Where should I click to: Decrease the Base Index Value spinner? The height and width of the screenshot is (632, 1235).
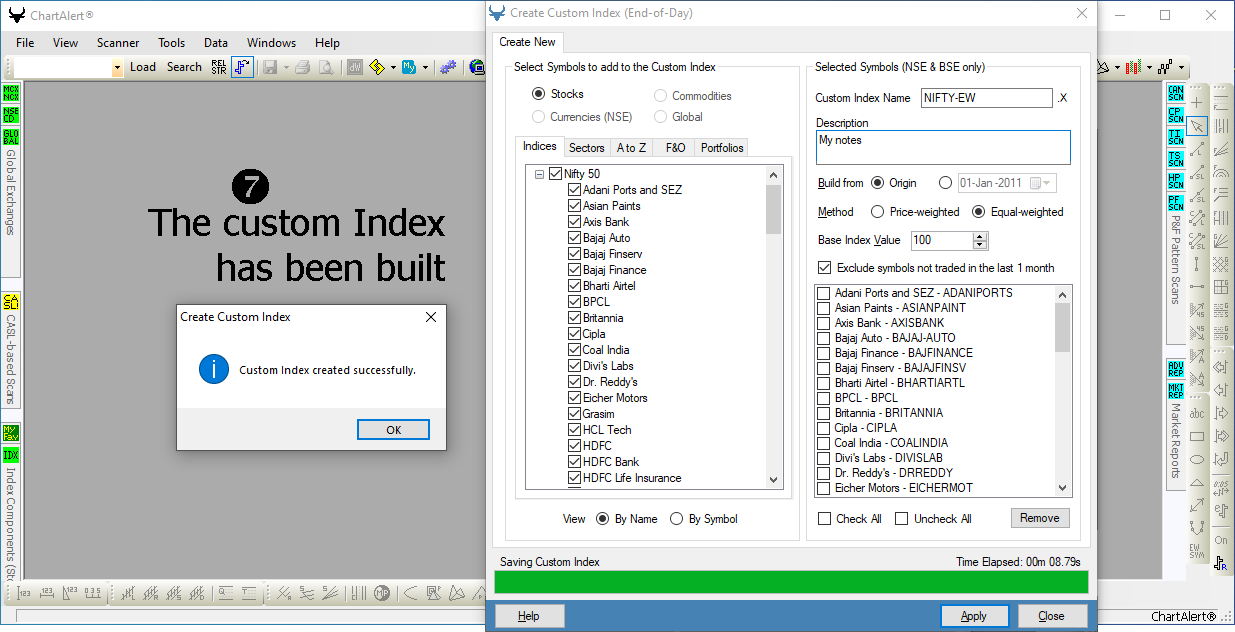980,245
